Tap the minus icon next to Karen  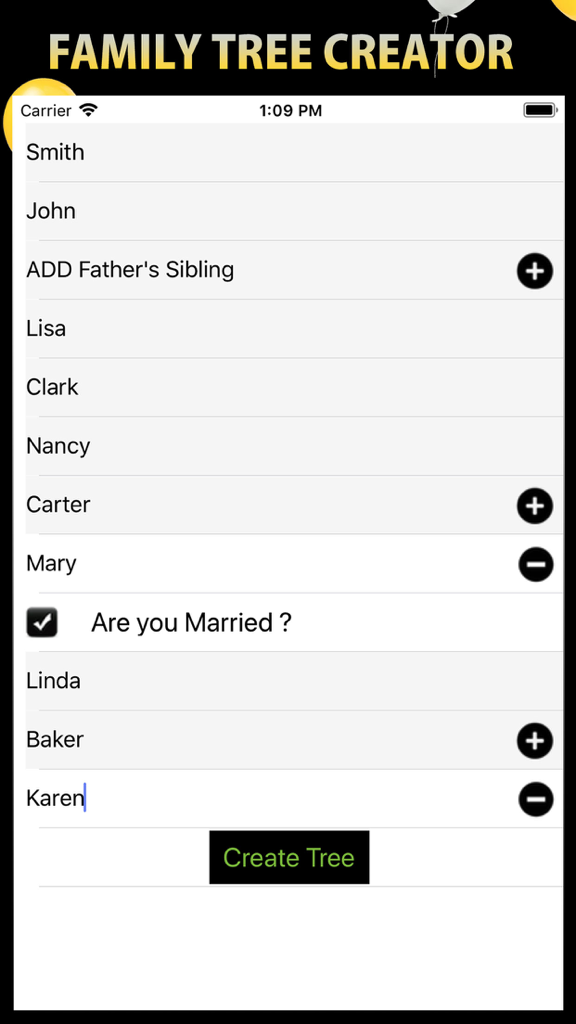536,800
